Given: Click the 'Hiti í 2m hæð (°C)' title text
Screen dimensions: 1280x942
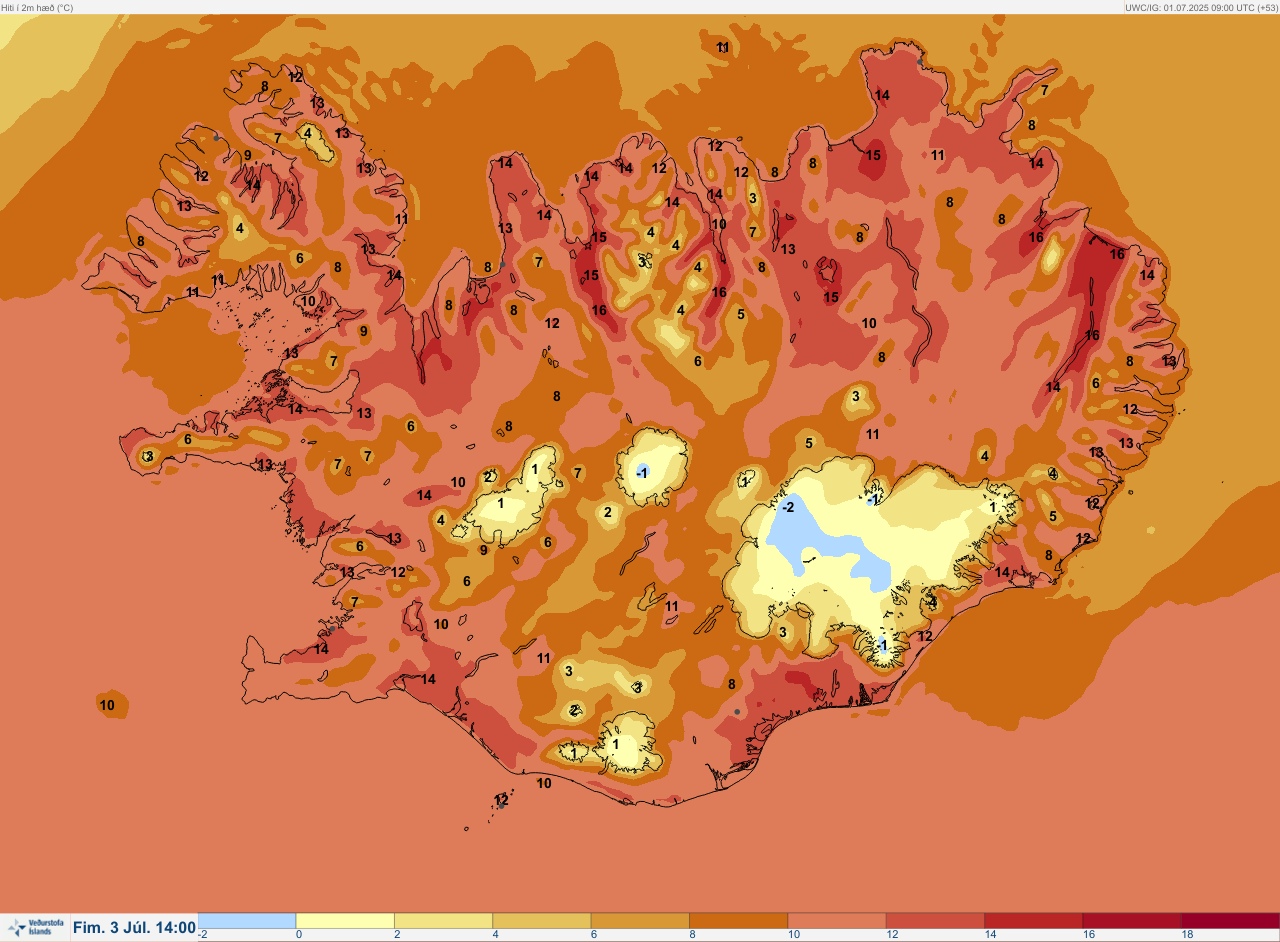Looking at the screenshot, I should pos(37,7).
